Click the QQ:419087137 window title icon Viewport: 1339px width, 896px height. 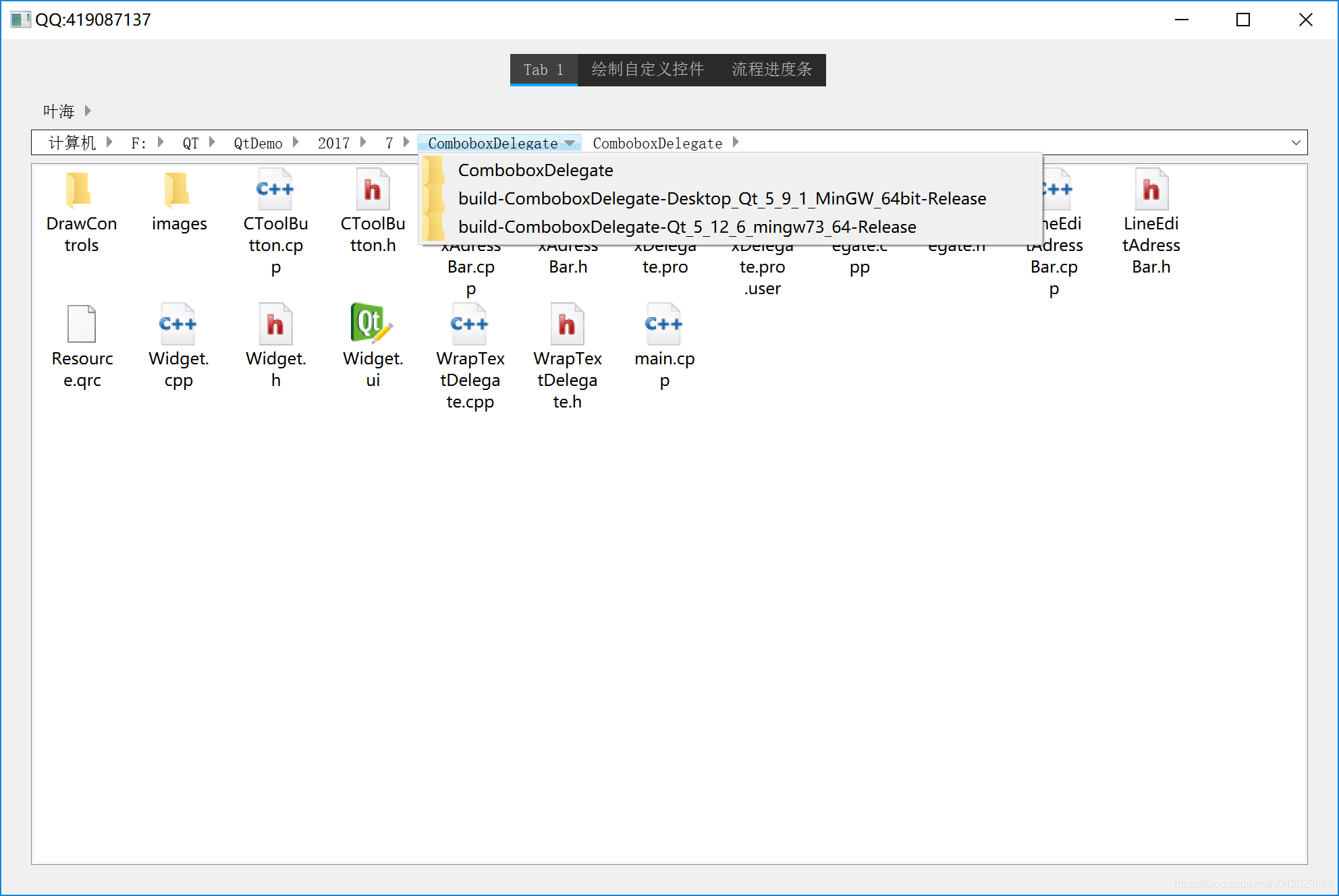(x=20, y=20)
